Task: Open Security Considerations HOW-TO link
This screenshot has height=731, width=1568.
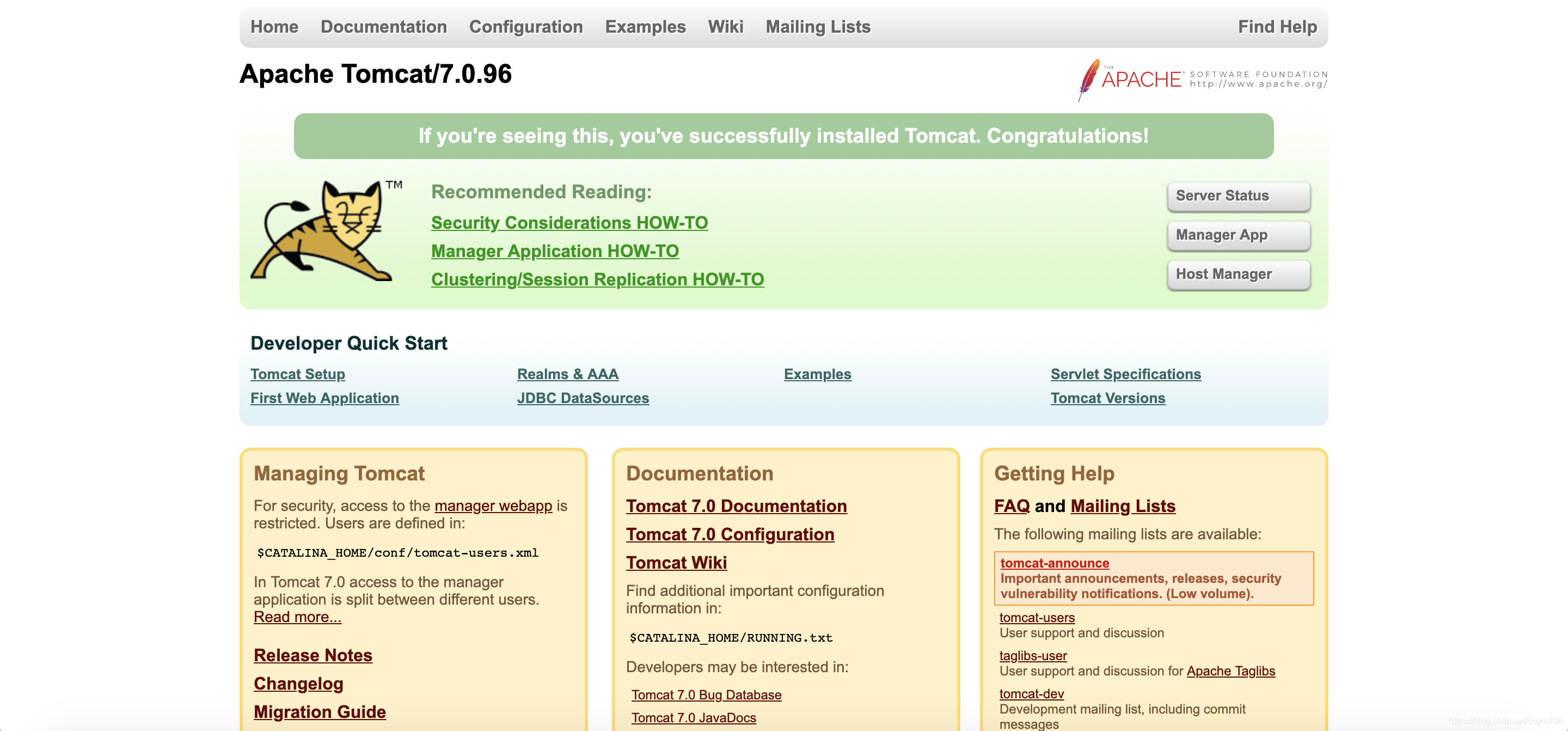Action: click(x=569, y=223)
